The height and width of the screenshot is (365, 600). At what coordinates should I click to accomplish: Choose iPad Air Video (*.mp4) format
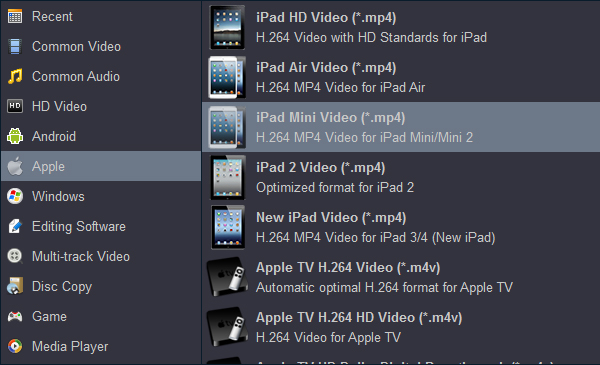(x=401, y=77)
